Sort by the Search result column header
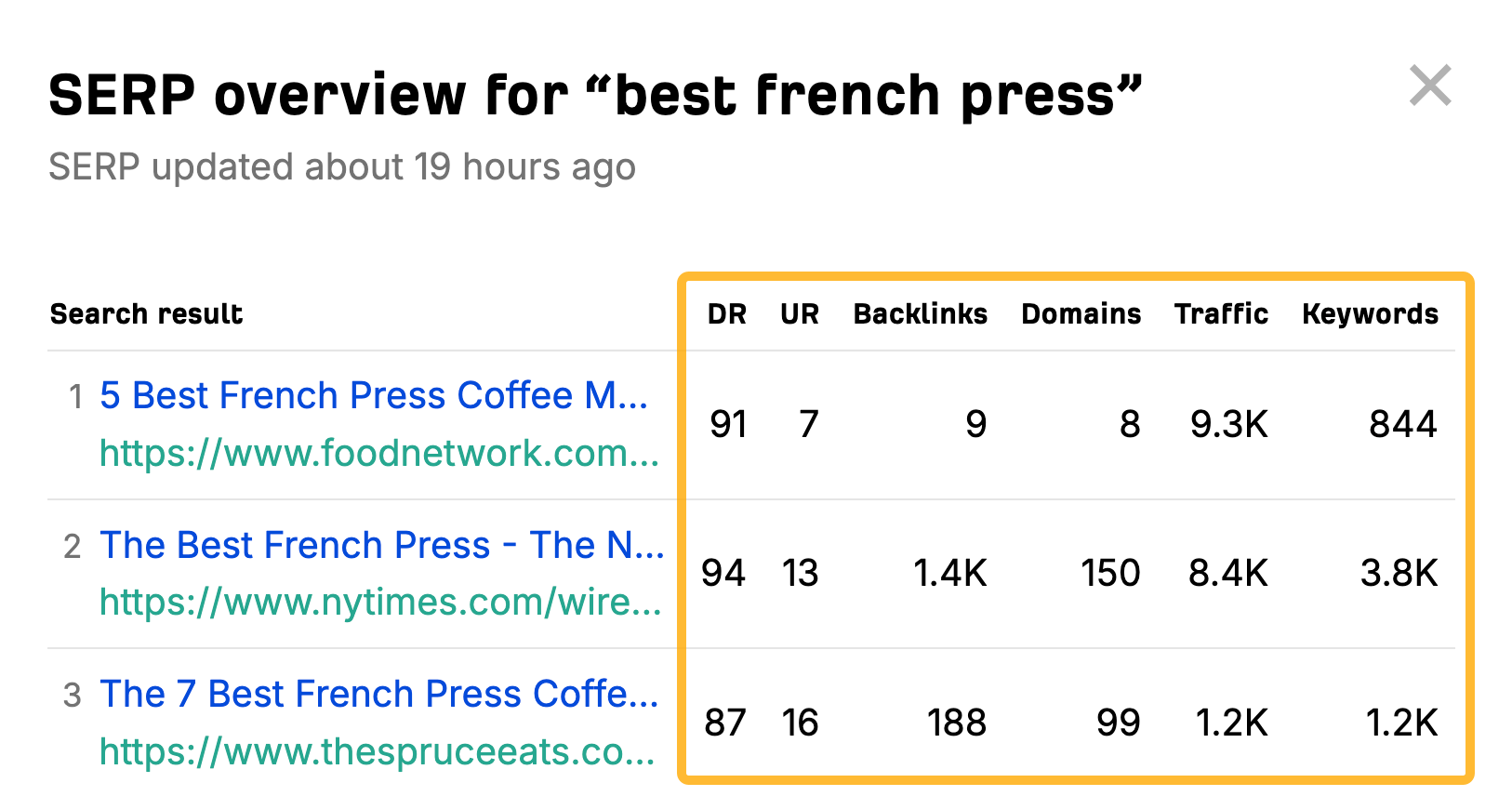Screen dimensions: 1512x796 pos(146,313)
